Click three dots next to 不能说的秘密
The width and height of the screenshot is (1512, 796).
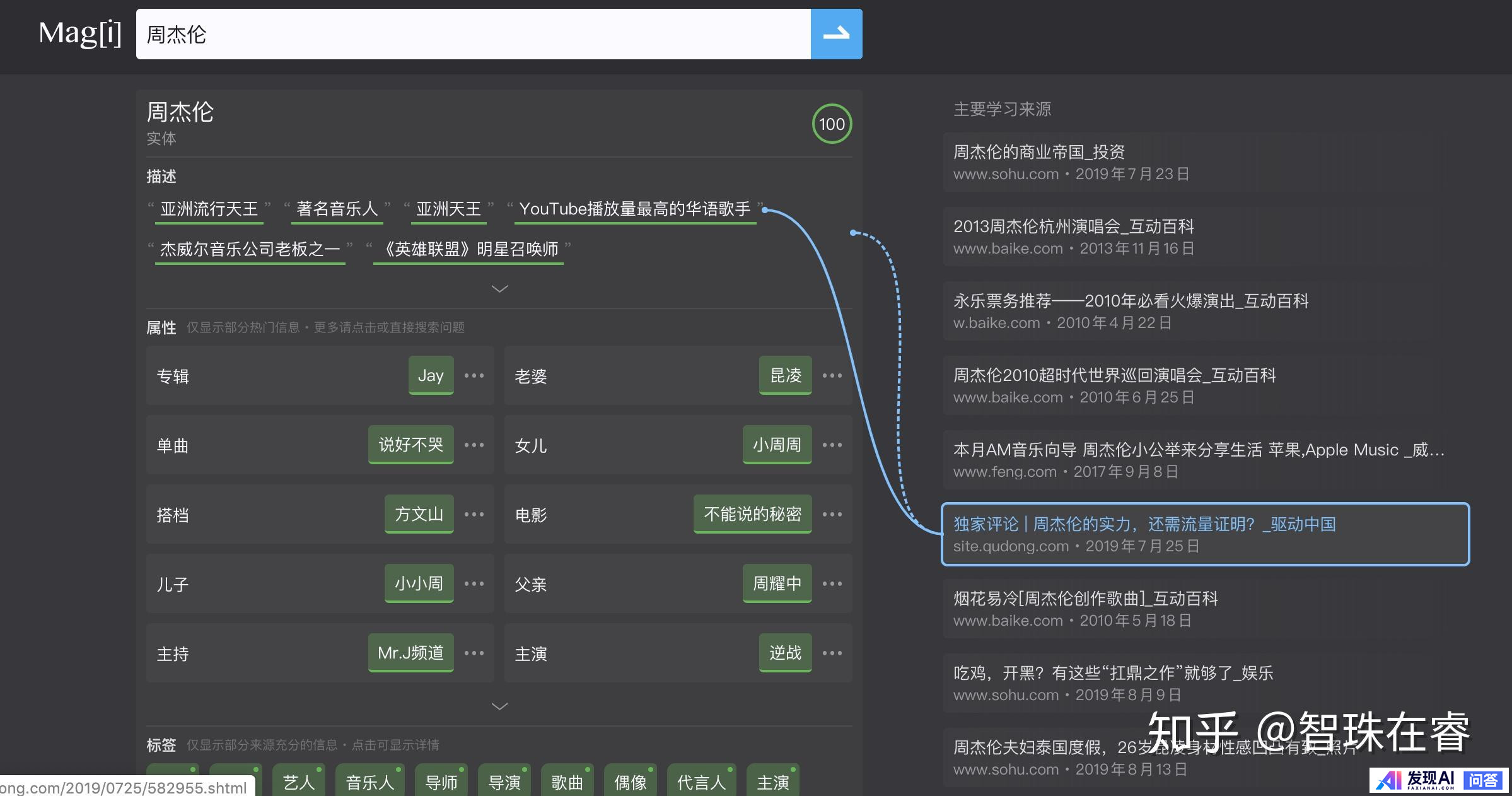(832, 515)
